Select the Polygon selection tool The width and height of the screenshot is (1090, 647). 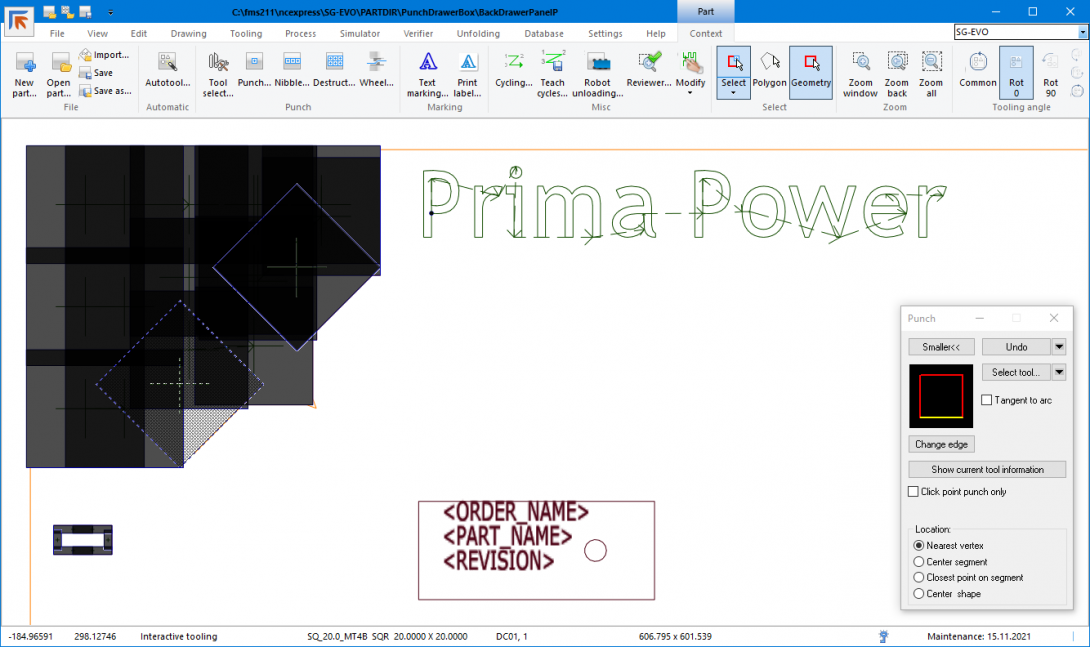coord(770,63)
